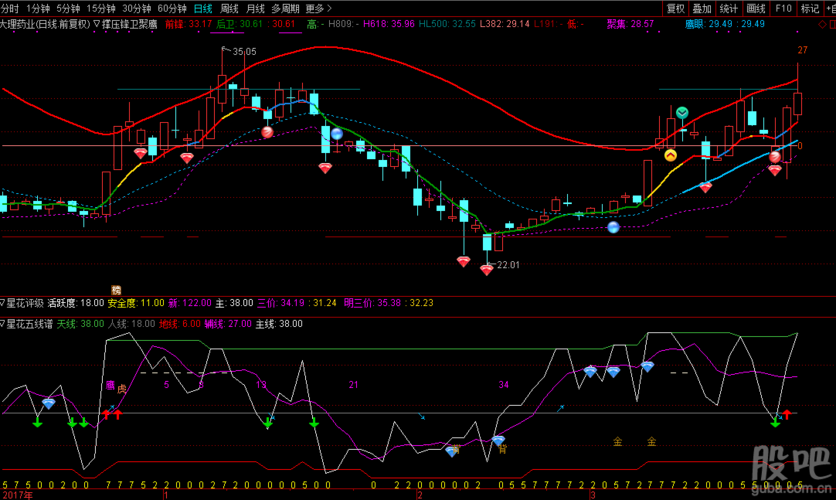Click the purple 13 count label
The height and width of the screenshot is (500, 836).
[261, 385]
